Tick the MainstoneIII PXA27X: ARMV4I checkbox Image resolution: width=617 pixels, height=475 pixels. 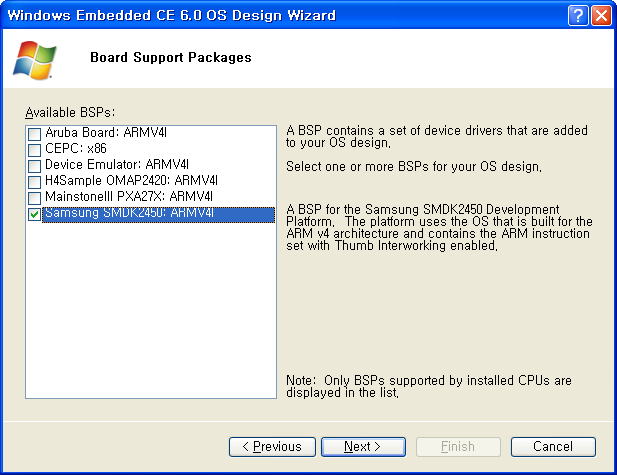pyautogui.click(x=34, y=198)
